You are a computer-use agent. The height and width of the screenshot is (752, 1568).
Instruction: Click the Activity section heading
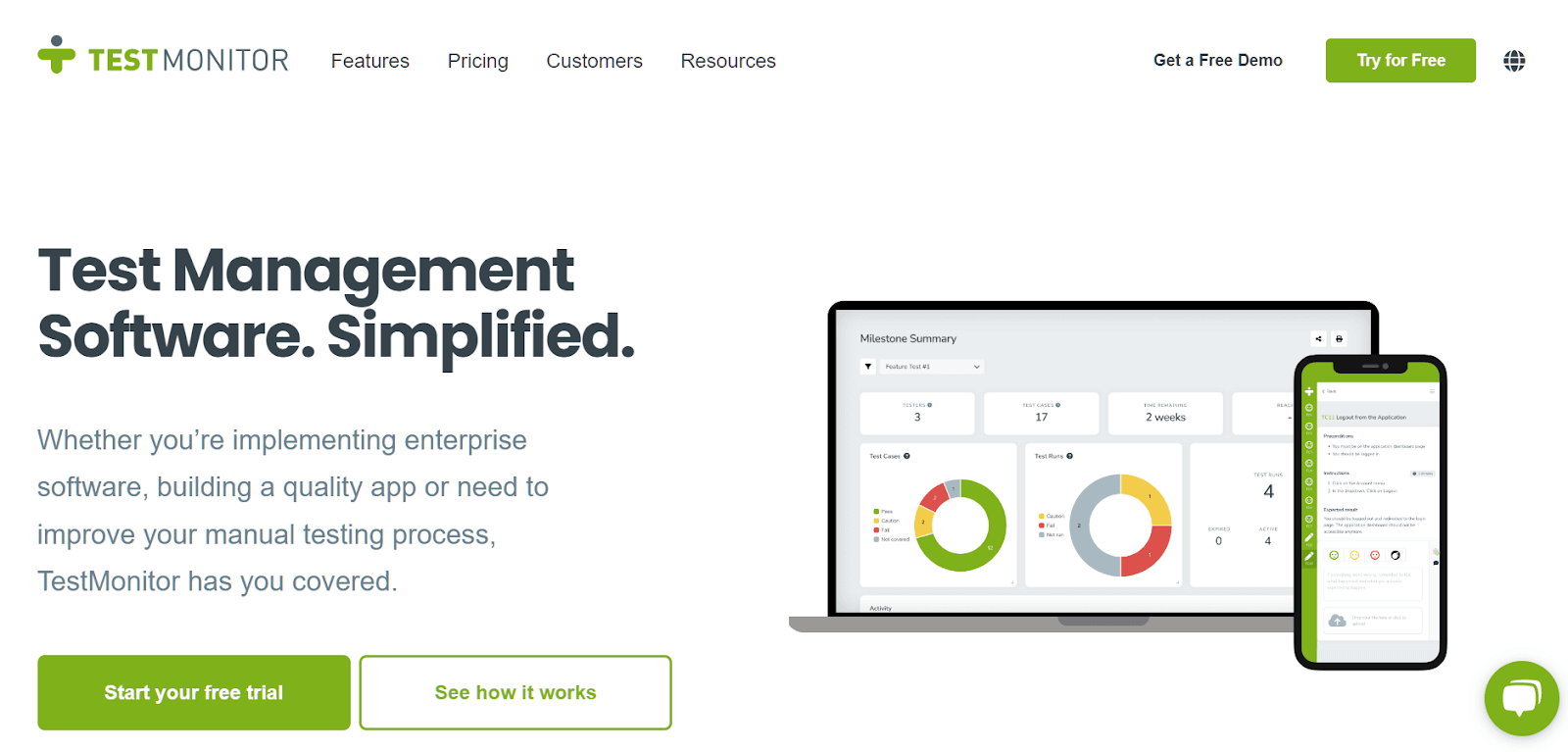coord(880,608)
